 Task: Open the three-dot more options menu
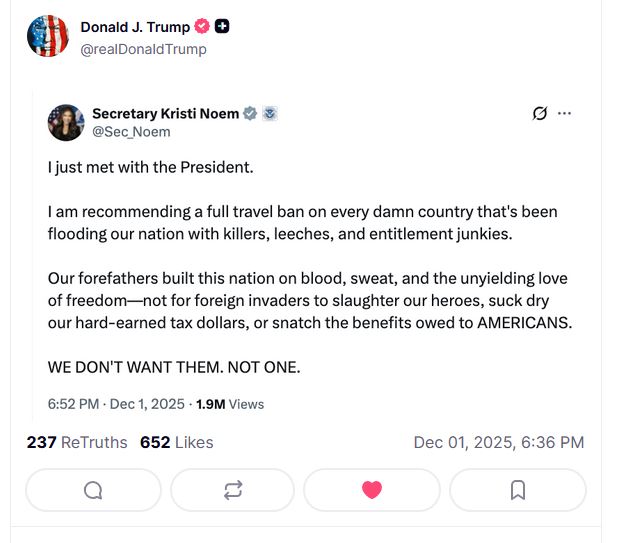(565, 113)
